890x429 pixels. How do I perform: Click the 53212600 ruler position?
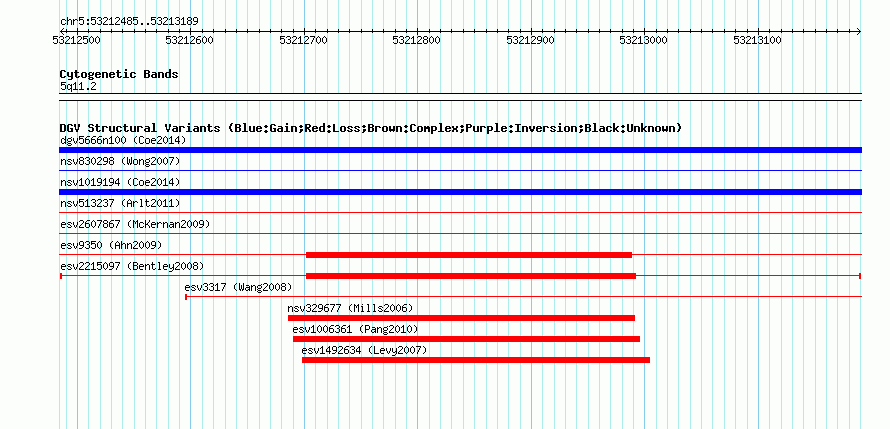(190, 41)
